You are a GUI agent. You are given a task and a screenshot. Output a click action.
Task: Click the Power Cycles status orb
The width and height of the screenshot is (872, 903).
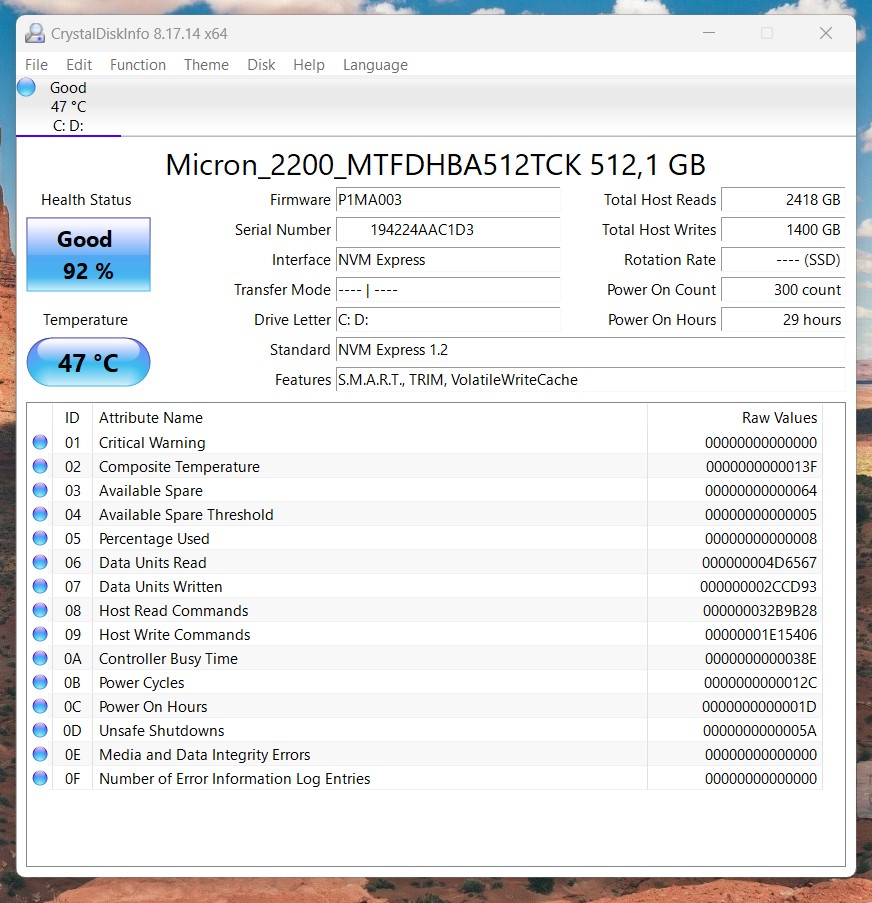click(40, 683)
